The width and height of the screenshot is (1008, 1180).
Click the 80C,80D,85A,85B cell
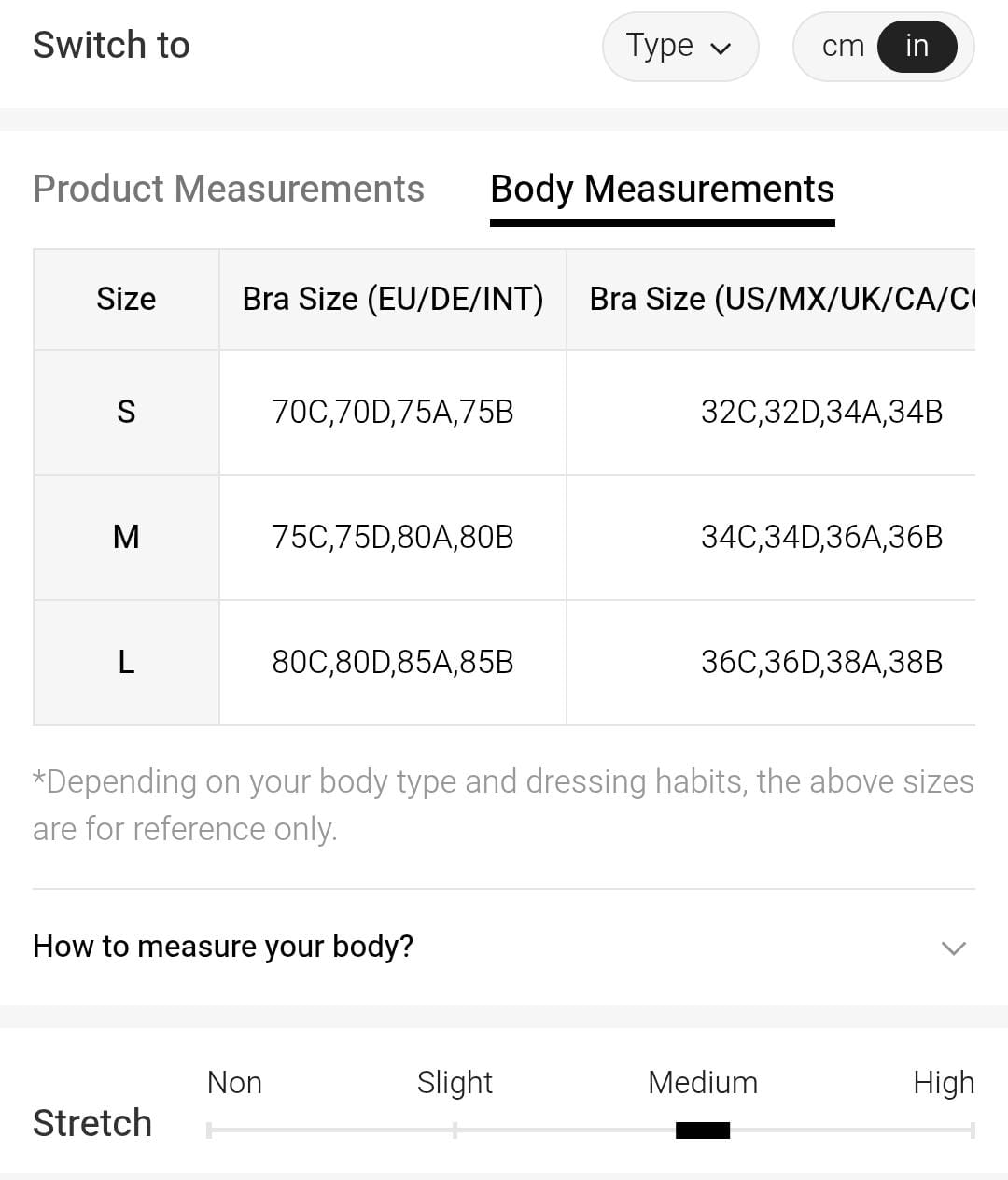pos(393,662)
